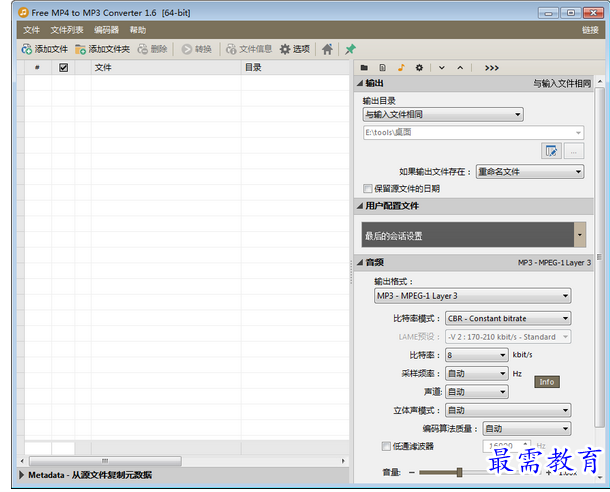Click the browse '...' output folder button
The width and height of the screenshot is (610, 492).
click(574, 151)
